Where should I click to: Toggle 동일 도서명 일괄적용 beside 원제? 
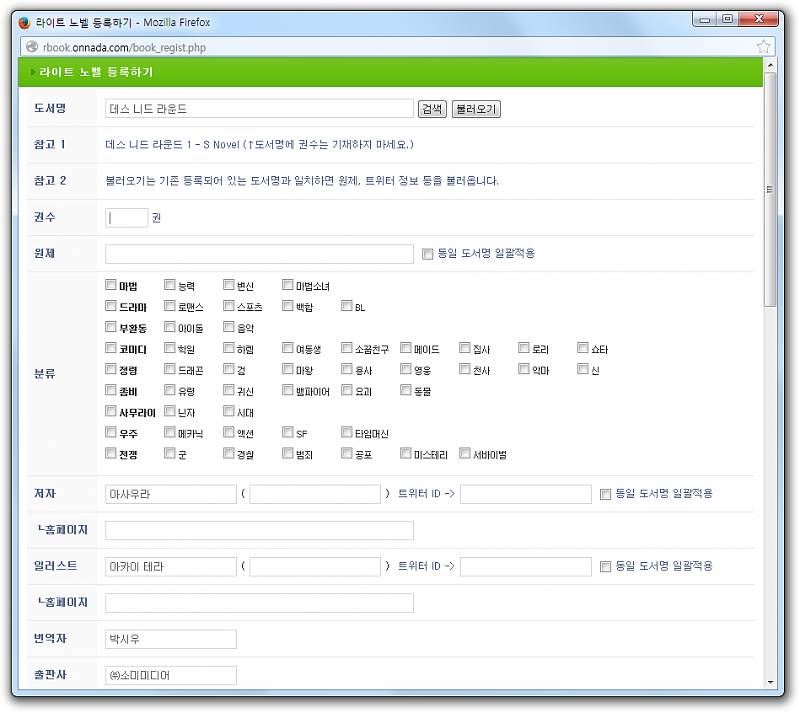click(x=428, y=253)
